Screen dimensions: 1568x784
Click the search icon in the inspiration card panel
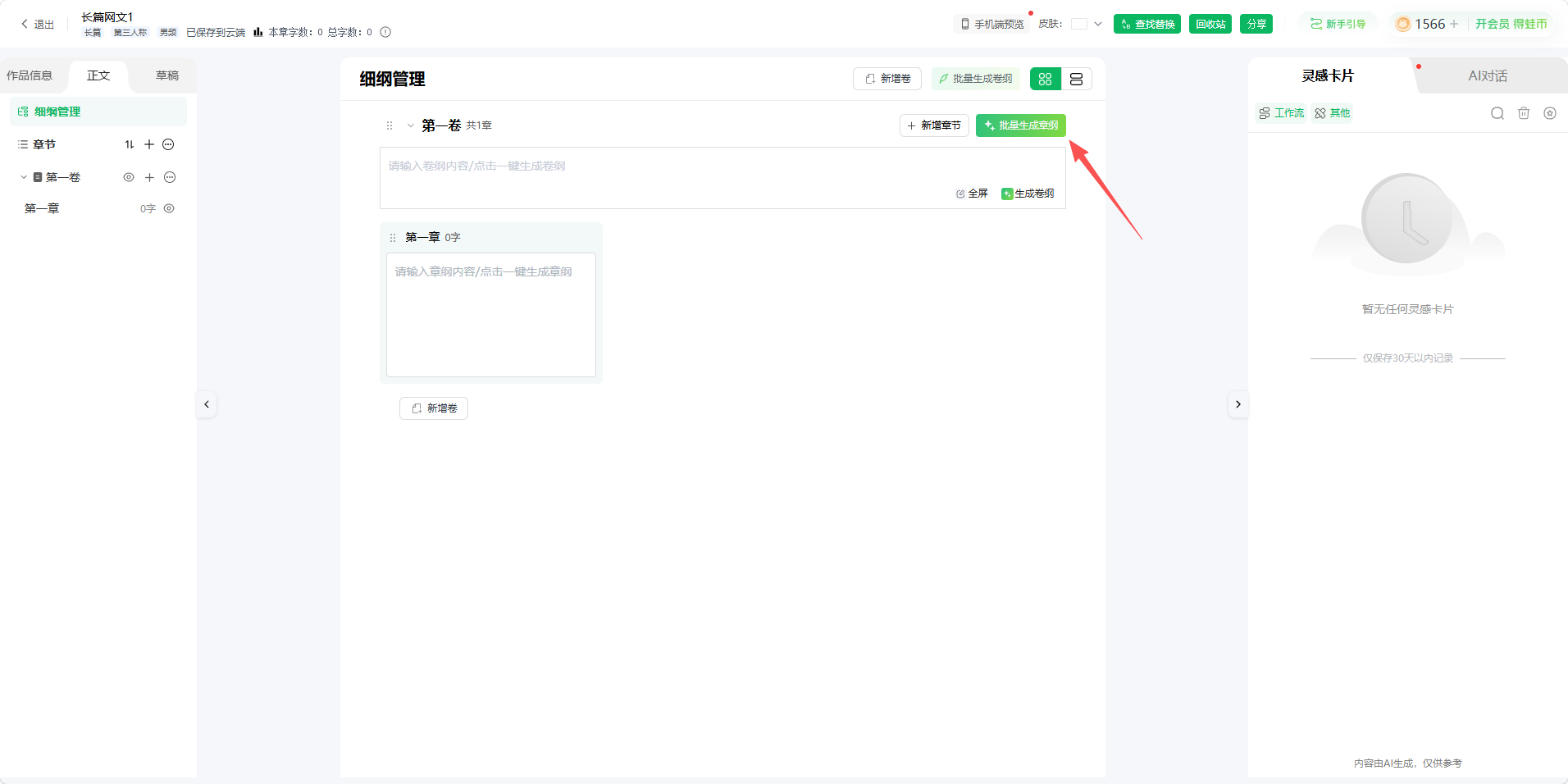pos(1497,113)
